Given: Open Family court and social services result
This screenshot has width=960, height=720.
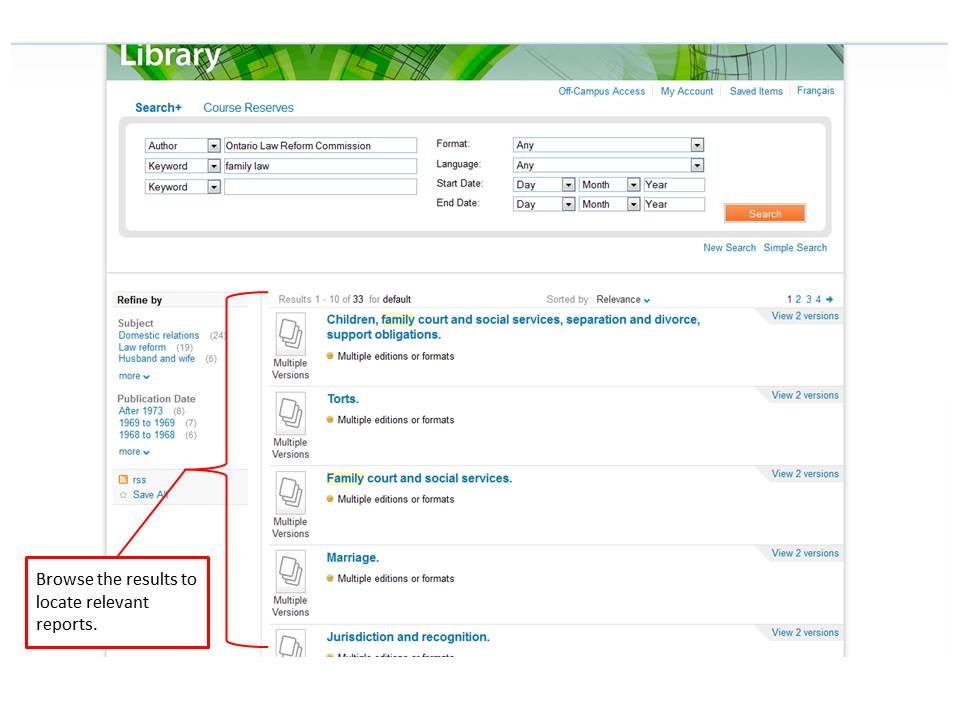Looking at the screenshot, I should (x=419, y=478).
